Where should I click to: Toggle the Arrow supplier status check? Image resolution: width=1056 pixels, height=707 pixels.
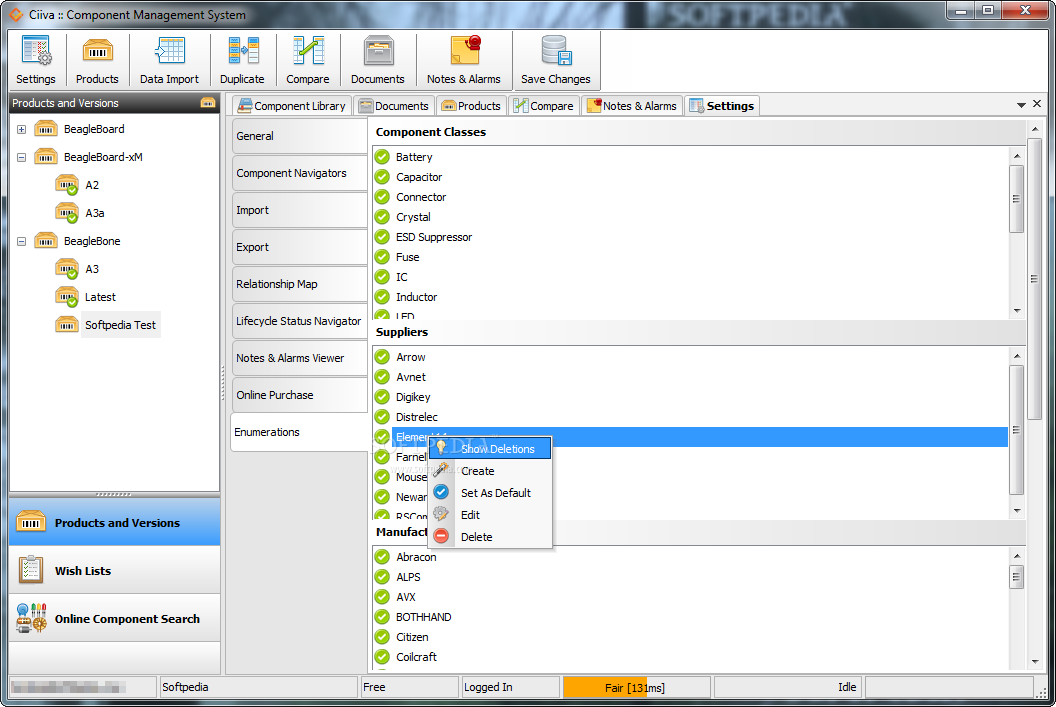tap(383, 357)
